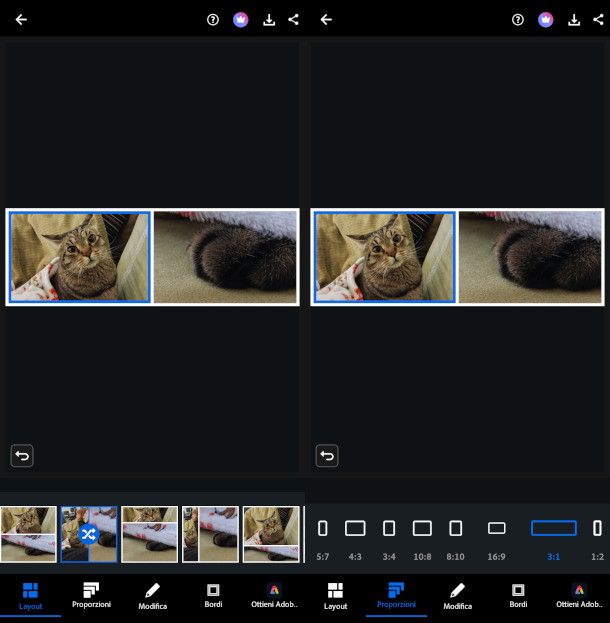Choose the 10:8 aspect ratio
This screenshot has height=623, width=610.
(x=422, y=540)
